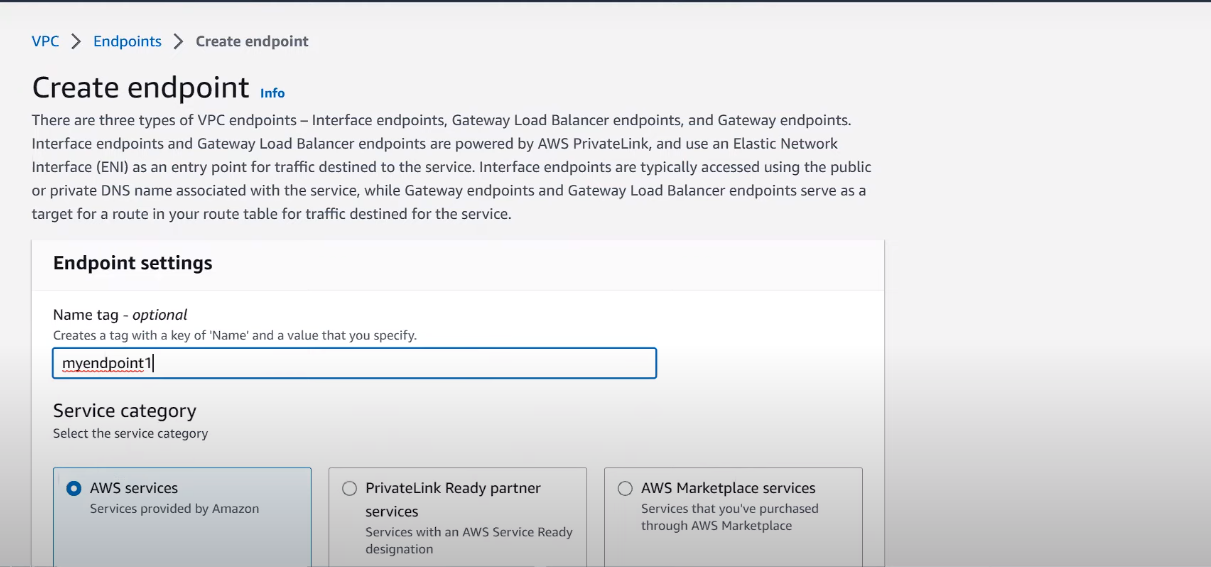1211x567 pixels.
Task: Choose the PrivateLink Ready partner services radio button
Action: 349,489
